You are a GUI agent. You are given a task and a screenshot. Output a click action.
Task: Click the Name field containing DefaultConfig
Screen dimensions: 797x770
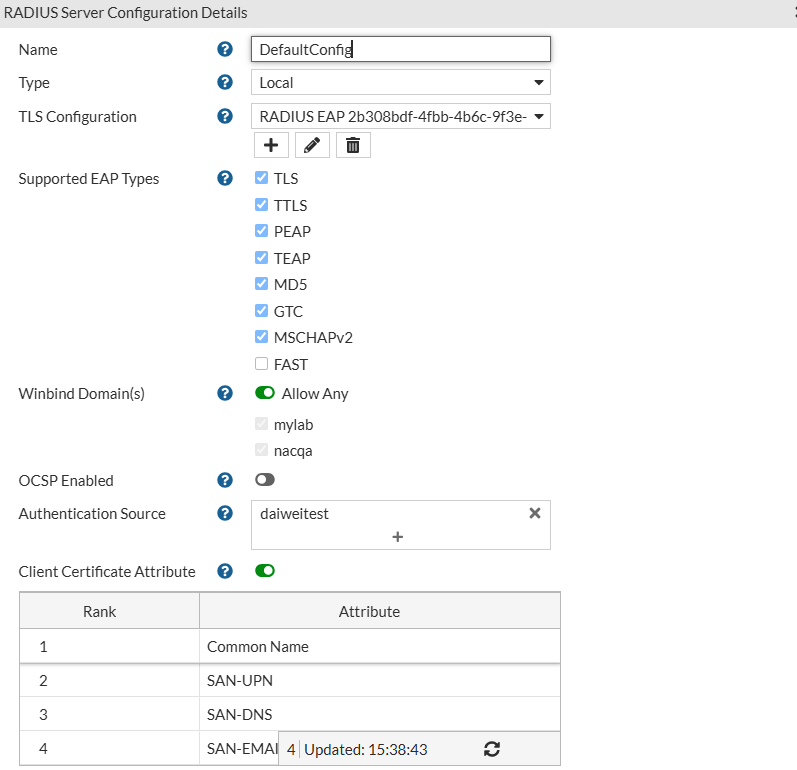pyautogui.click(x=400, y=49)
